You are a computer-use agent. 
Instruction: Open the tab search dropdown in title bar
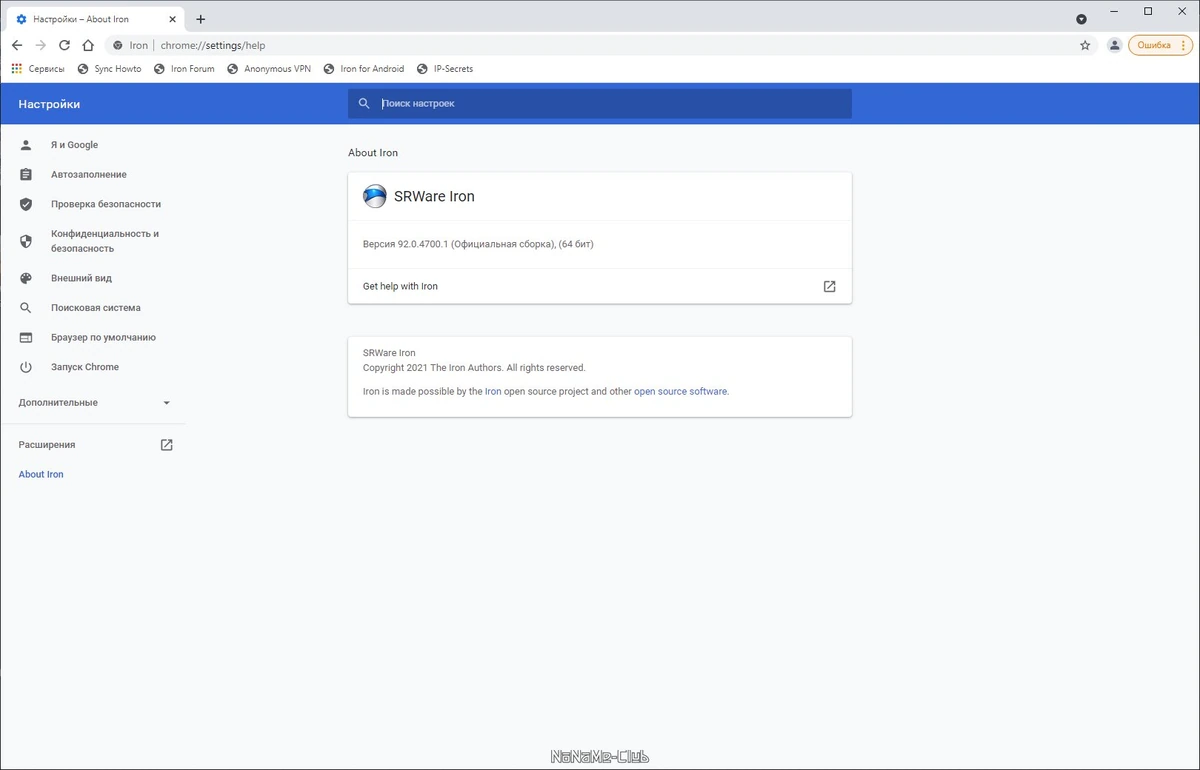pyautogui.click(x=1081, y=19)
